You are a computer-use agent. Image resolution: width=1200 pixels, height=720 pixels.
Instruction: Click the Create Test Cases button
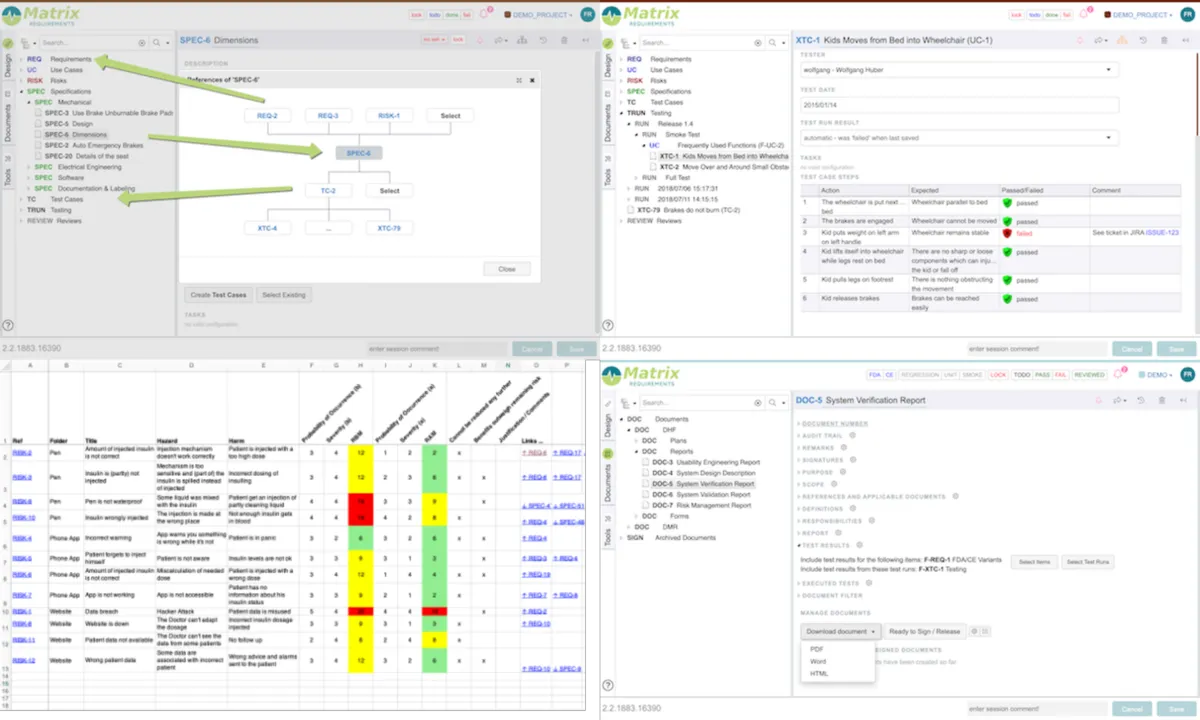coord(218,295)
